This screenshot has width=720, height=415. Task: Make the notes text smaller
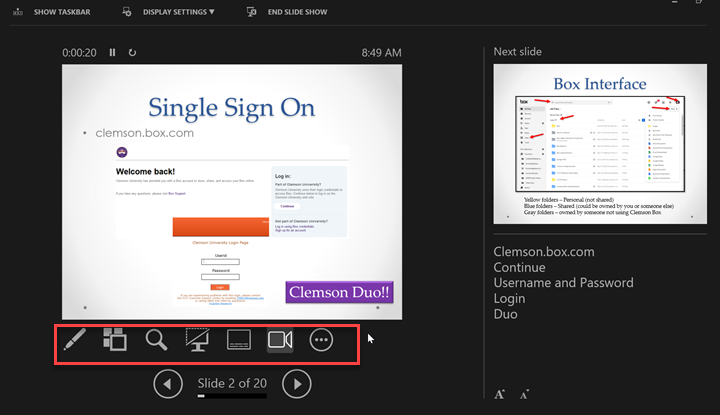coord(524,394)
